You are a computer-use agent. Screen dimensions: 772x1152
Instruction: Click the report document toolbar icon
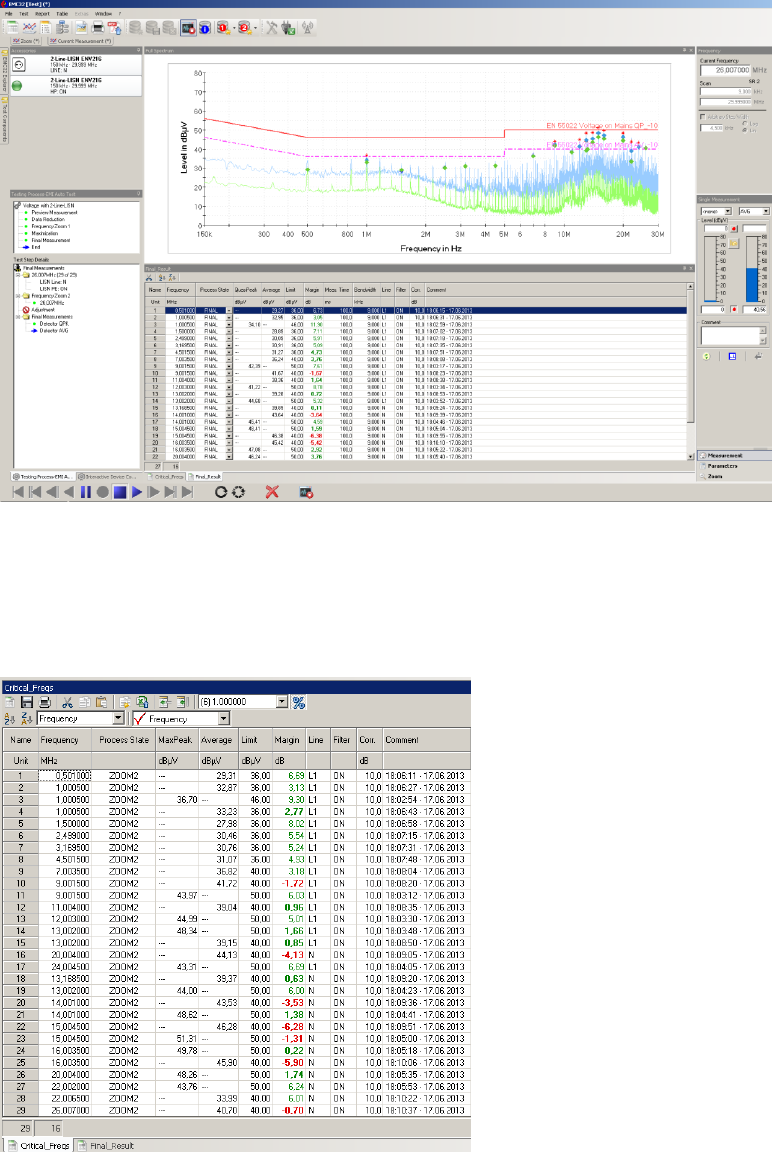tap(46, 28)
